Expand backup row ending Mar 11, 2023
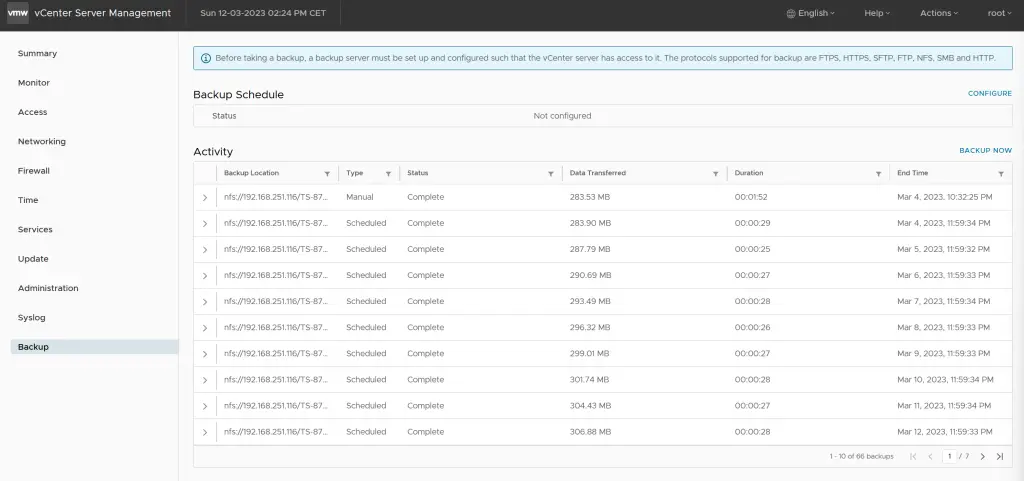Image resolution: width=1024 pixels, height=481 pixels. click(x=204, y=406)
